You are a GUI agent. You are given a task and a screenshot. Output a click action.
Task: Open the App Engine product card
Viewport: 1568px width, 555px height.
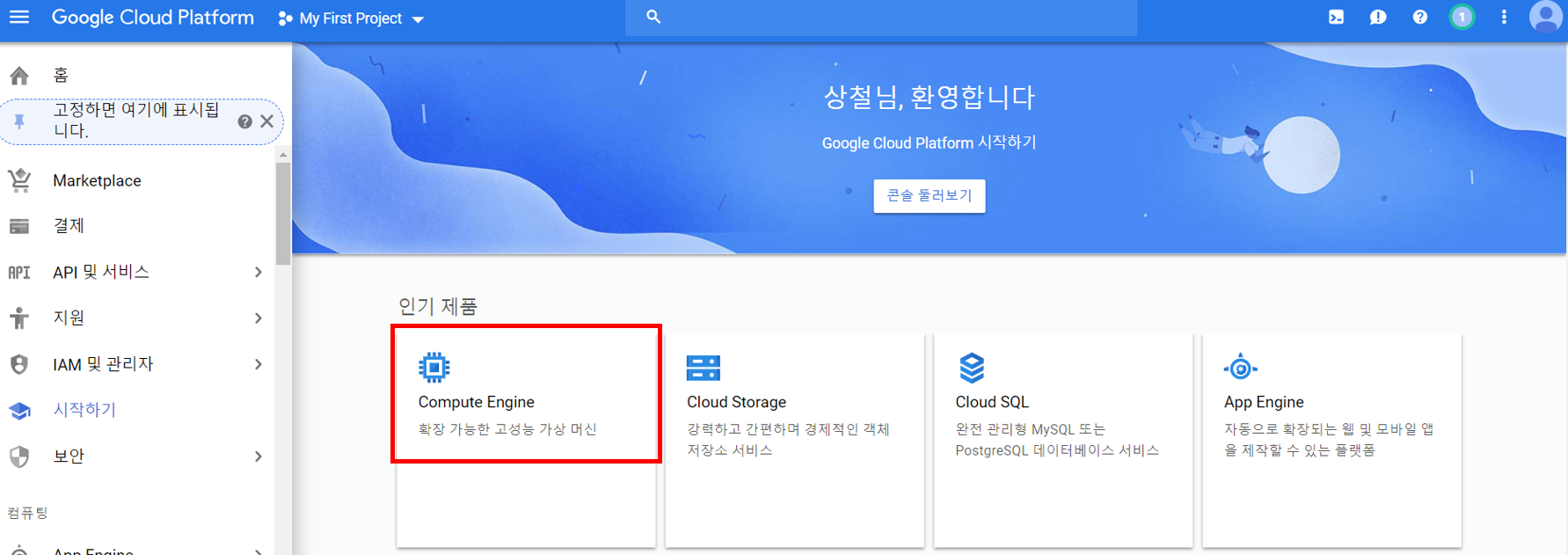click(x=1332, y=440)
